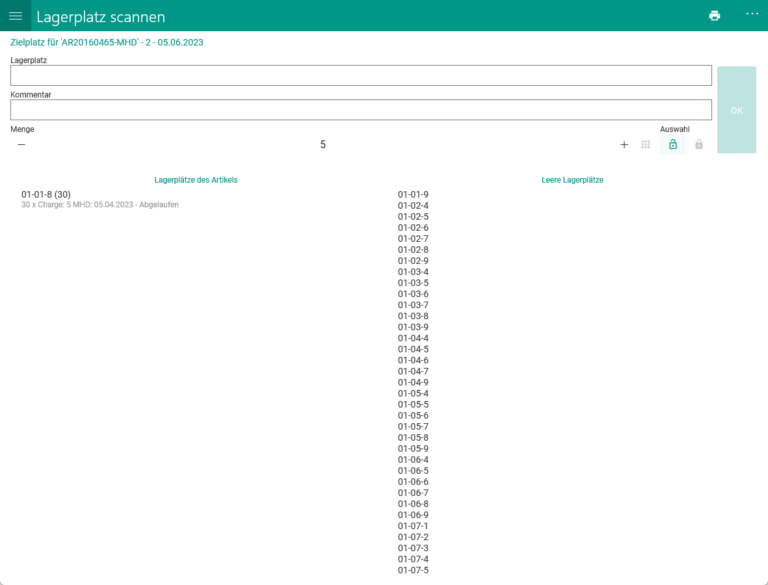Pick empty location 01-06-8
768x585 pixels.
(413, 504)
